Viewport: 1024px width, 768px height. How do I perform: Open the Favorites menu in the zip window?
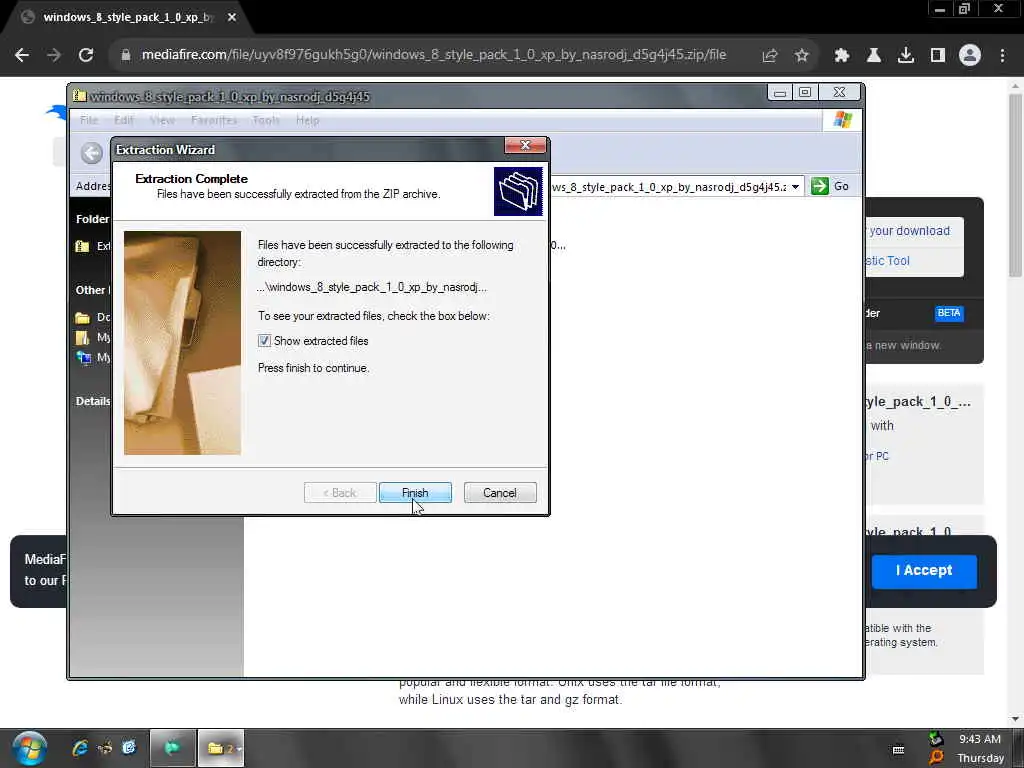(x=214, y=120)
